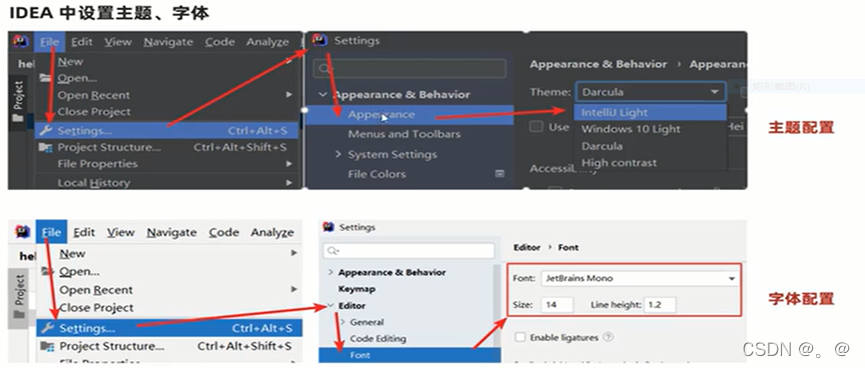
Task: Click the Line height field showing 1.2
Action: click(x=660, y=305)
